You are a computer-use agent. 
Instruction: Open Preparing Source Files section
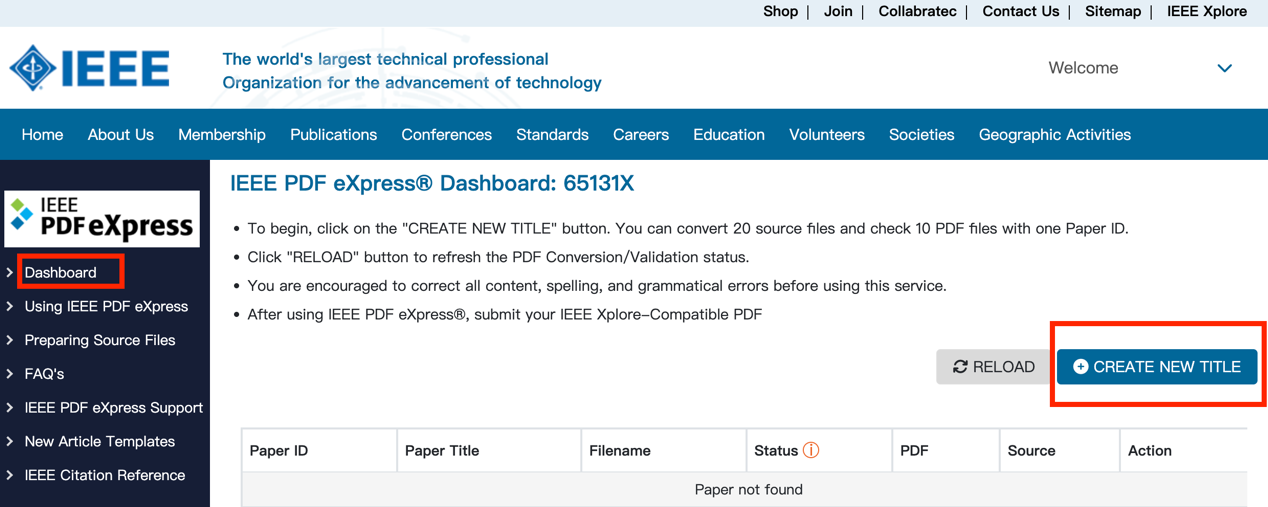[x=100, y=340]
